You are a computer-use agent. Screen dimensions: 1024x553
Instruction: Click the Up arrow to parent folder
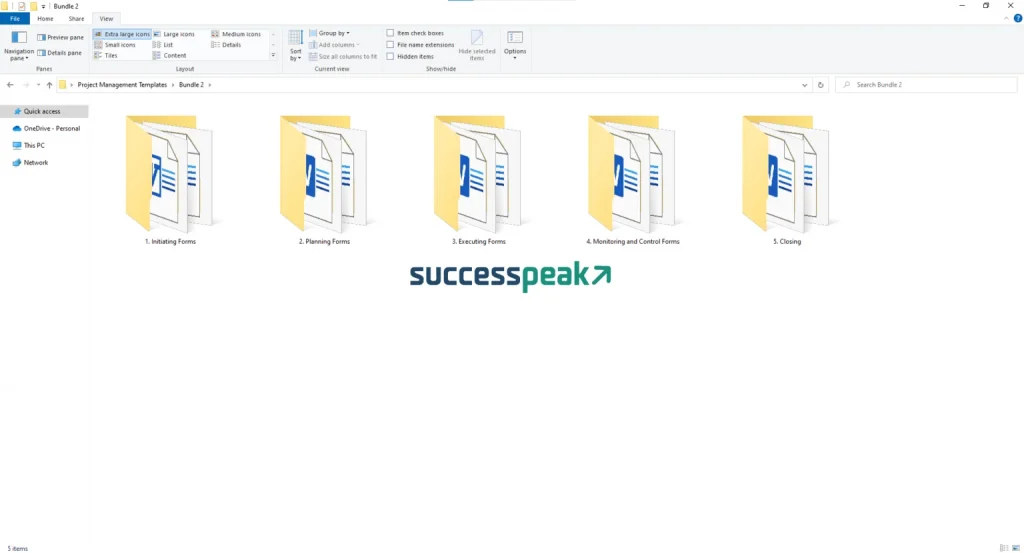(x=49, y=85)
